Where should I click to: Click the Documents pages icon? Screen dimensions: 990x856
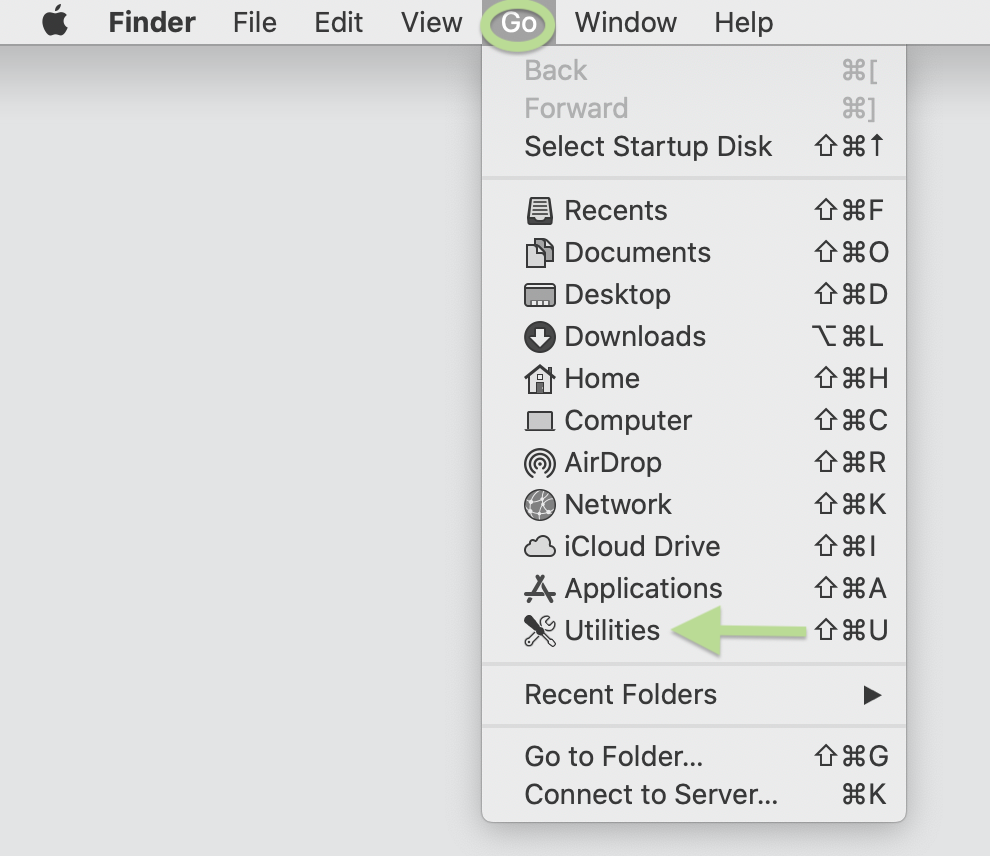tap(539, 253)
